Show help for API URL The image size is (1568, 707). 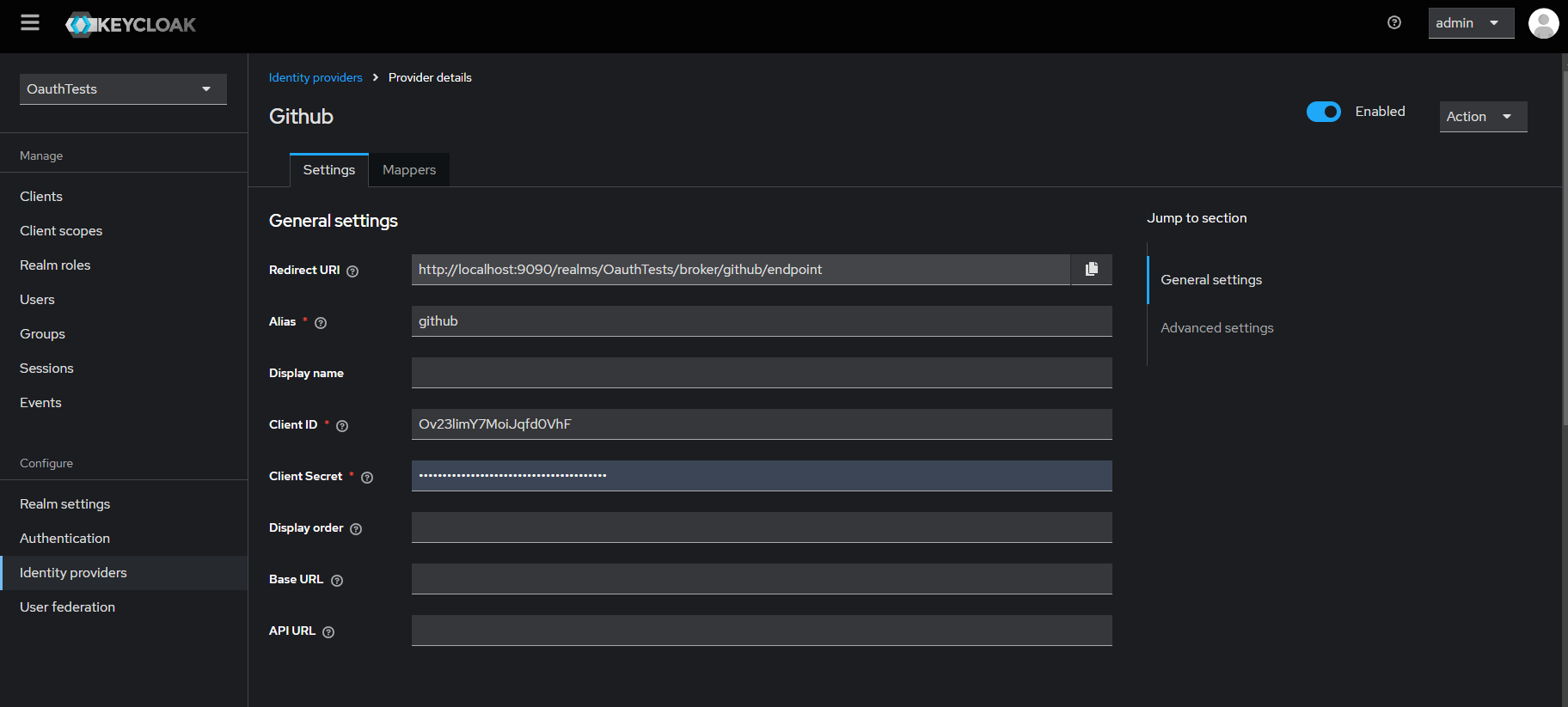328,632
